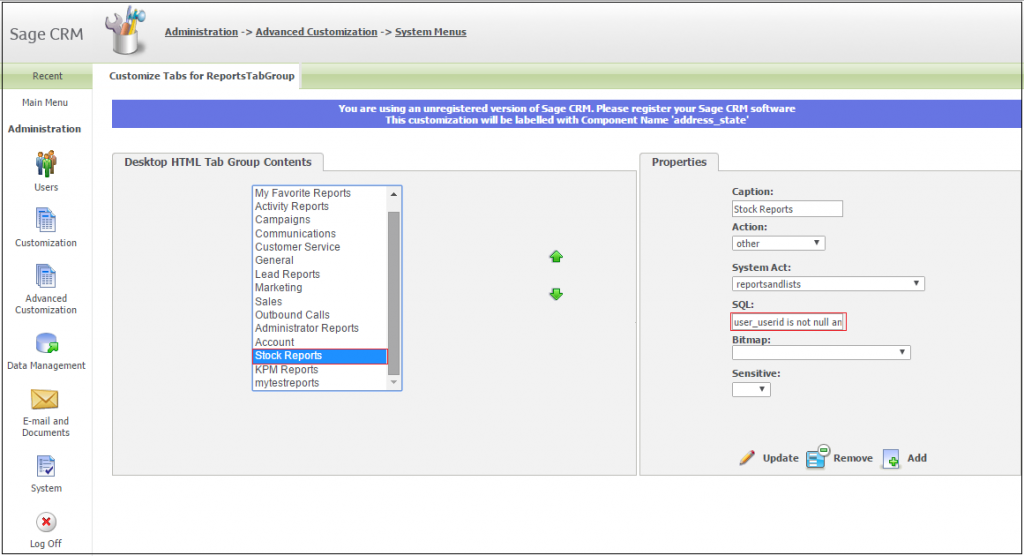
Task: Click the administration tools bucket icon
Action: tap(126, 31)
